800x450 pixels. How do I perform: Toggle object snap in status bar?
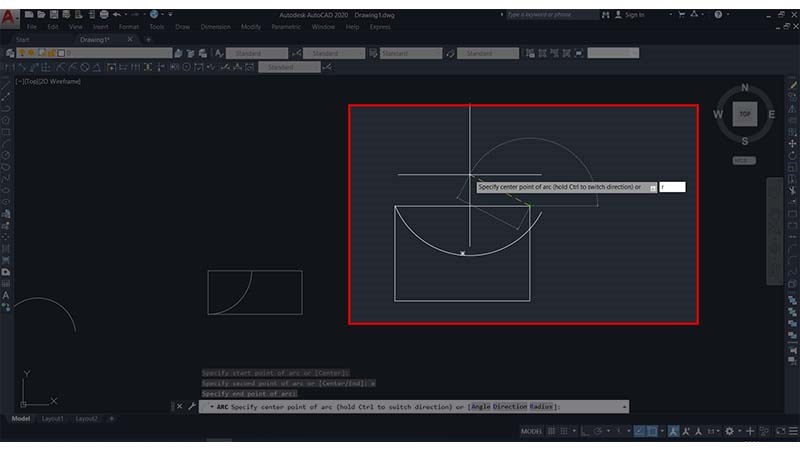click(651, 431)
